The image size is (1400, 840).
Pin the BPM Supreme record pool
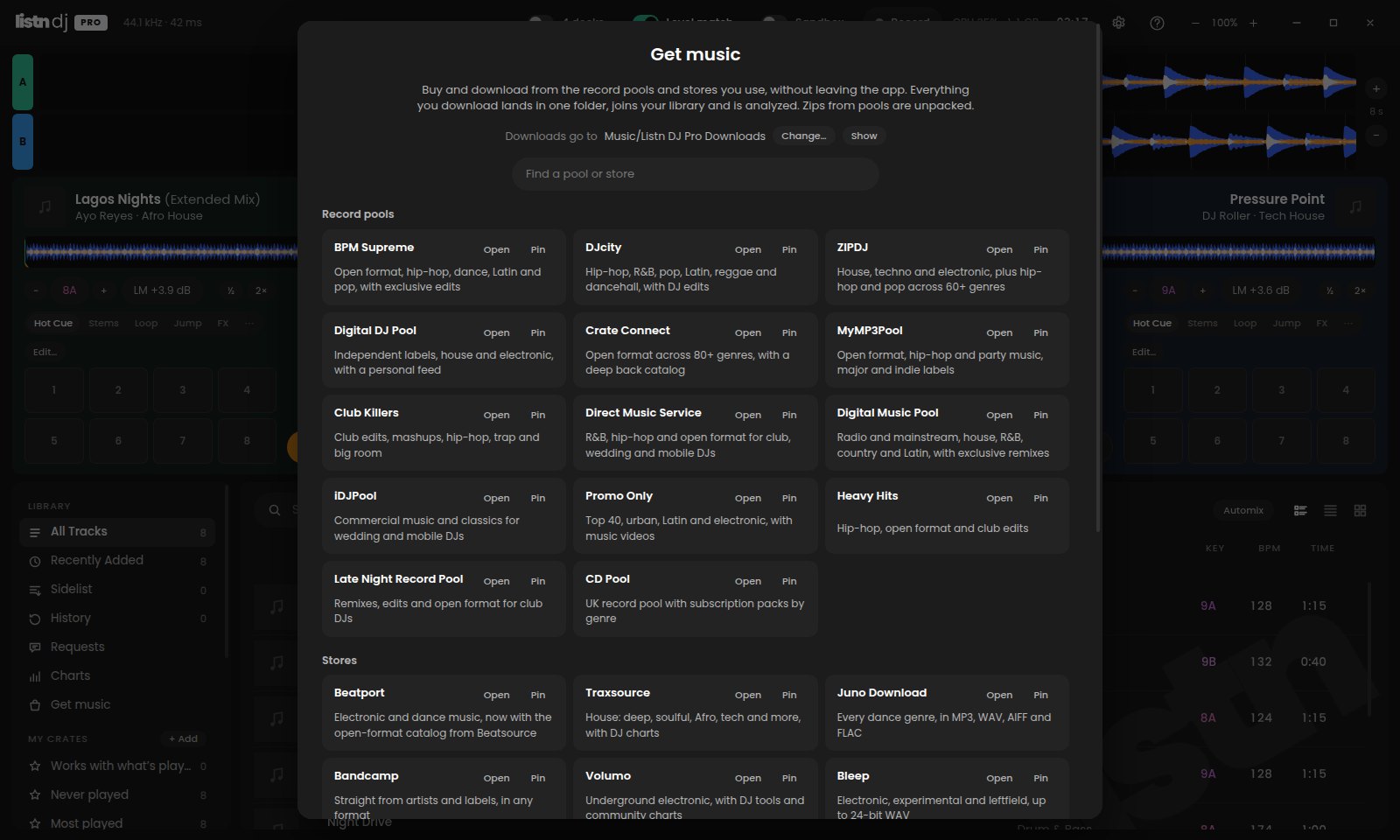click(538, 249)
